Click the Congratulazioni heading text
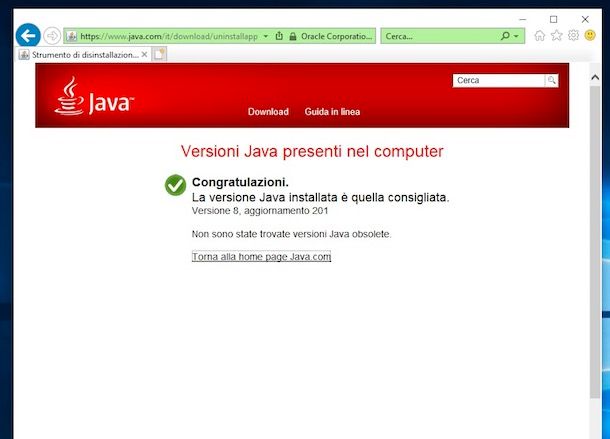 click(x=240, y=182)
